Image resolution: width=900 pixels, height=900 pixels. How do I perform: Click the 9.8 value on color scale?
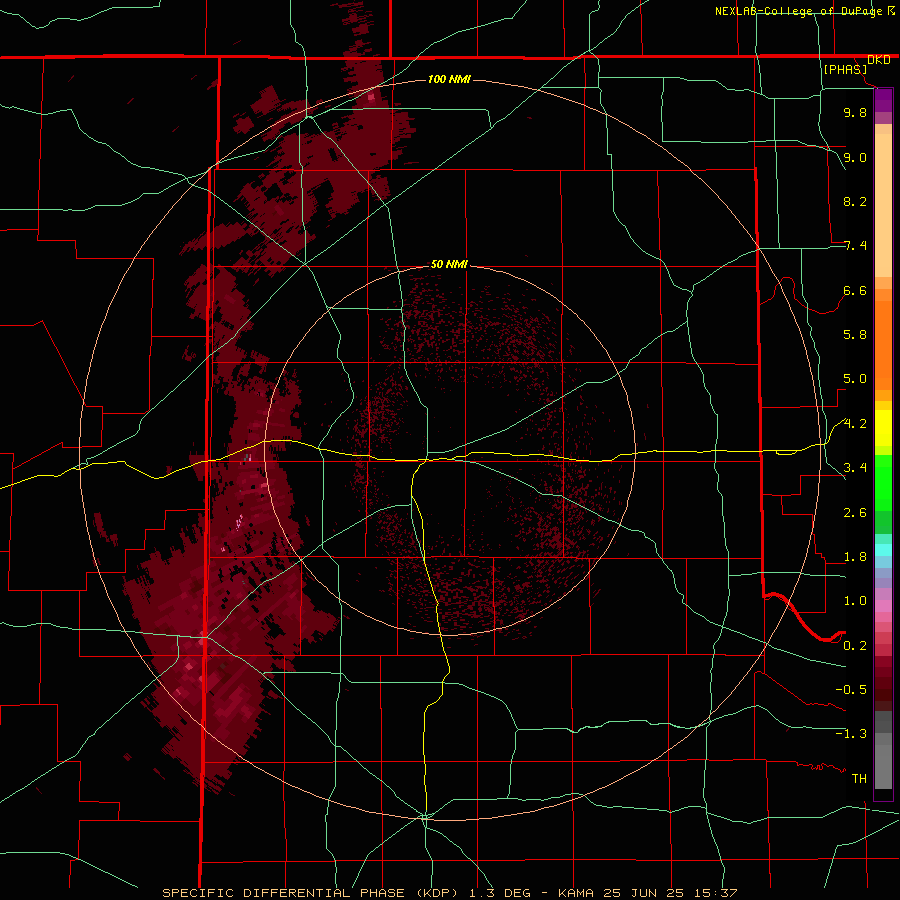pos(855,112)
